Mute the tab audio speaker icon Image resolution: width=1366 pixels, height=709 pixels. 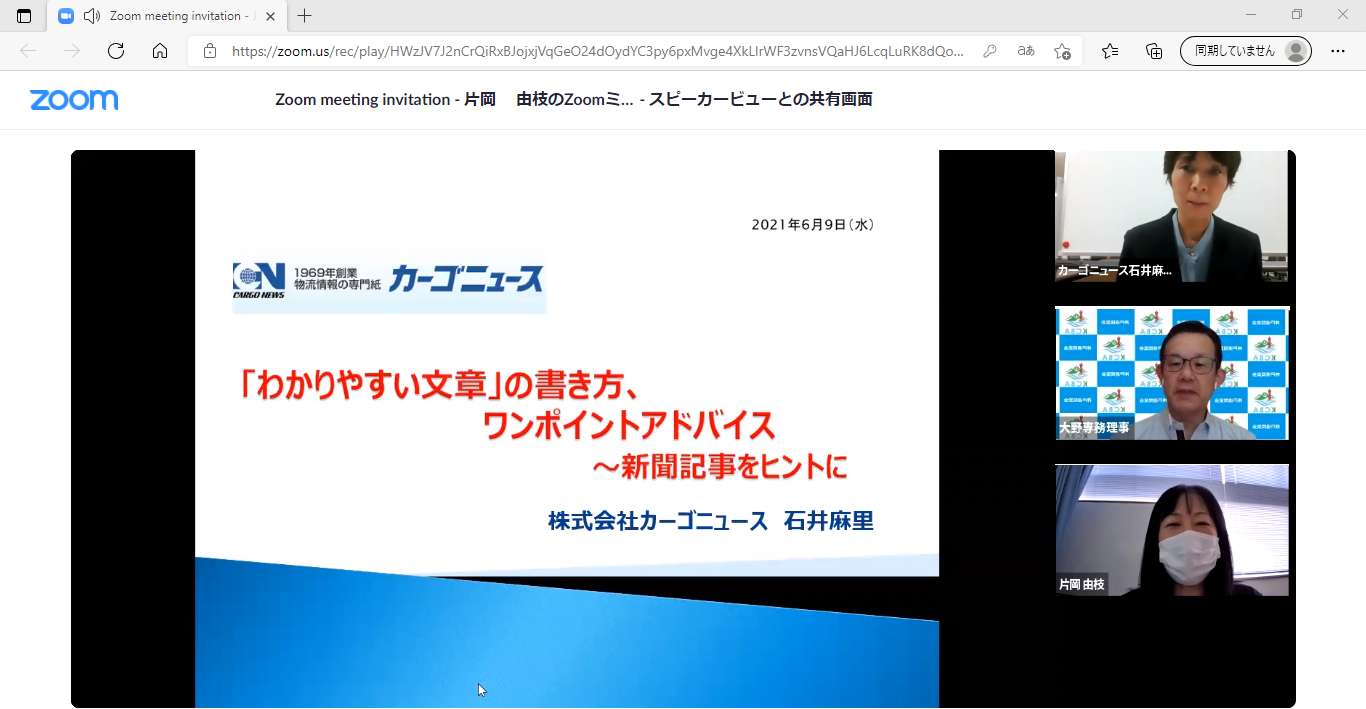pyautogui.click(x=92, y=16)
